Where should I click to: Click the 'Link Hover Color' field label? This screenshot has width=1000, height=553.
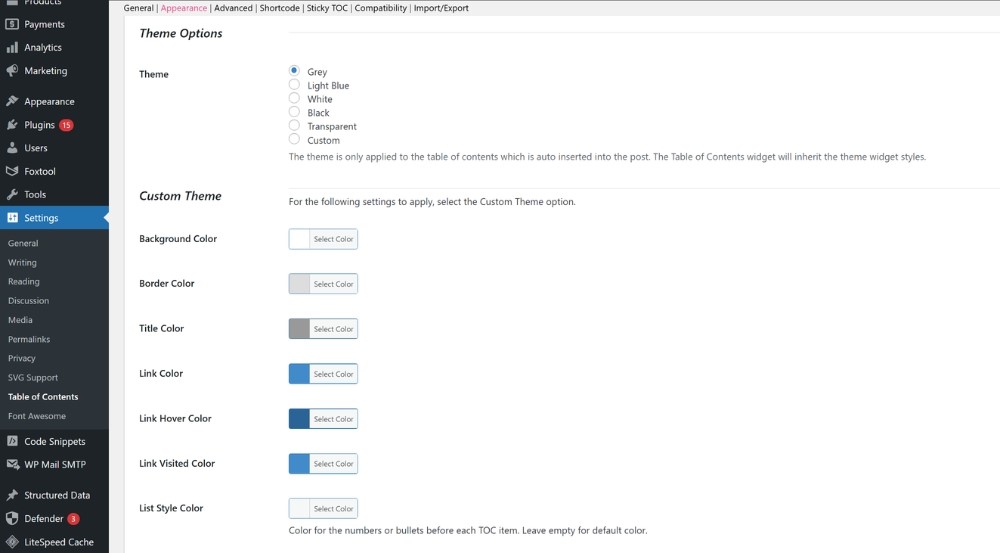[175, 418]
